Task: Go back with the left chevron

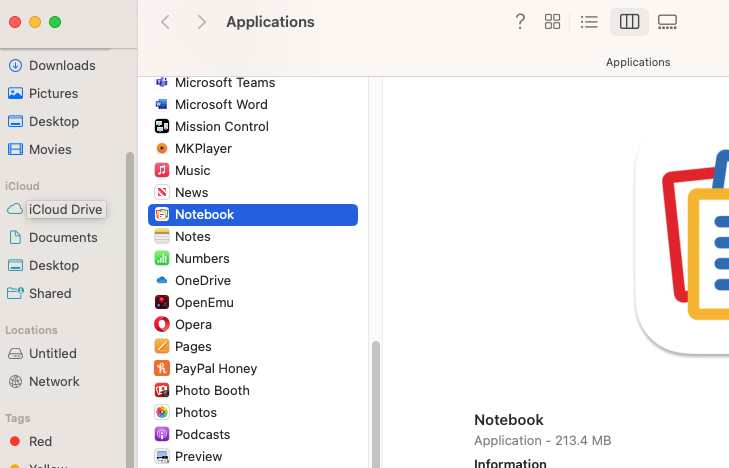Action: [x=165, y=22]
